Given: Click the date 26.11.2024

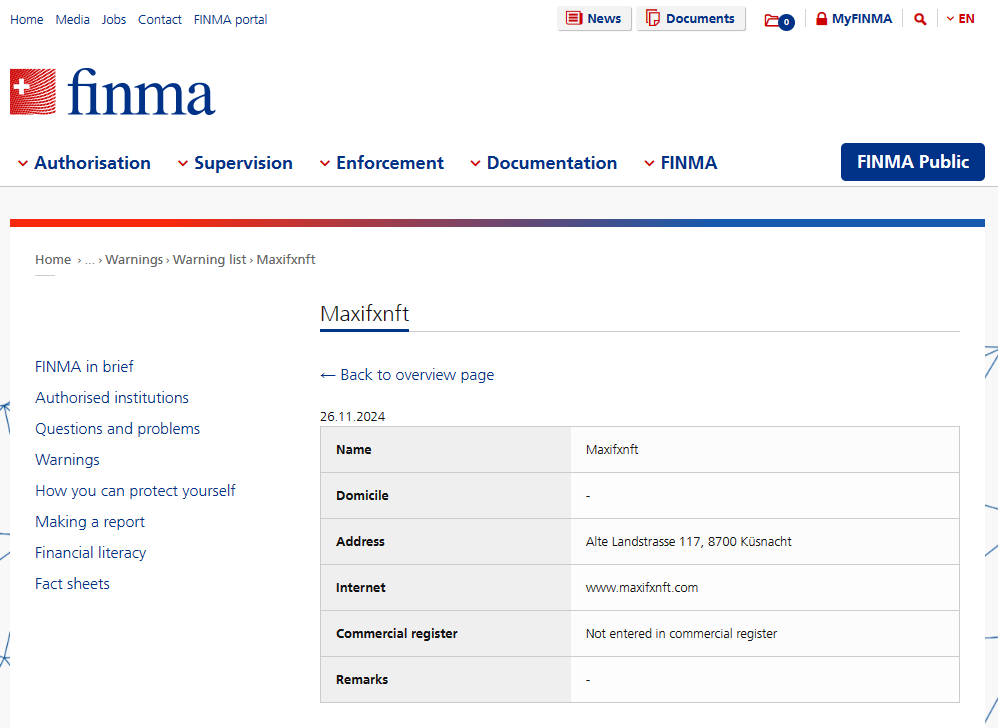Looking at the screenshot, I should pyautogui.click(x=353, y=417).
